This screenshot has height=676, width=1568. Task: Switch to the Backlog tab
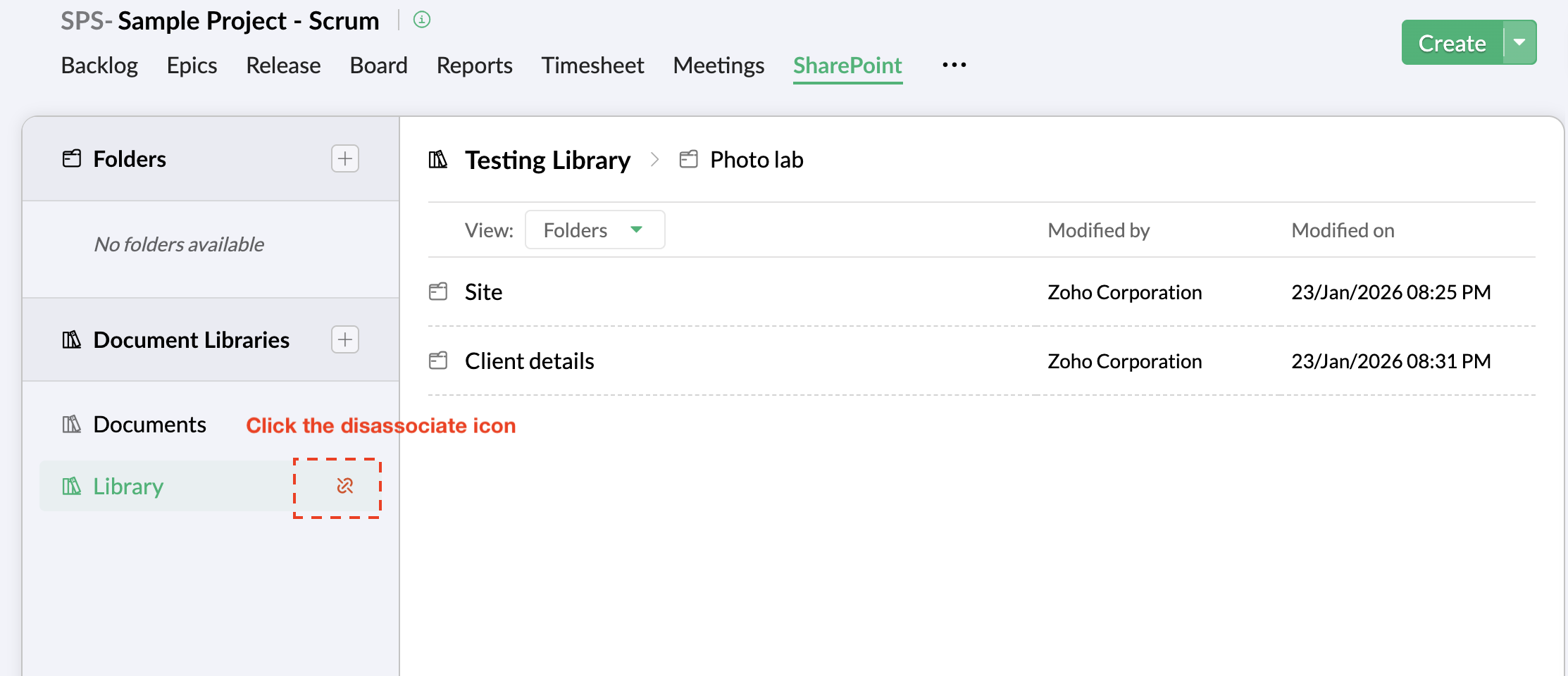coord(99,65)
